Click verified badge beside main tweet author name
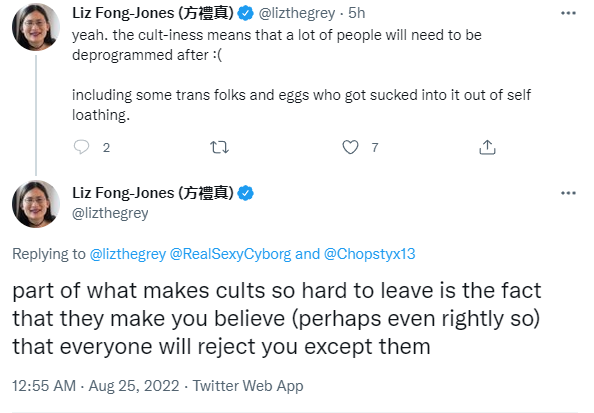The width and height of the screenshot is (594, 413). tap(245, 193)
